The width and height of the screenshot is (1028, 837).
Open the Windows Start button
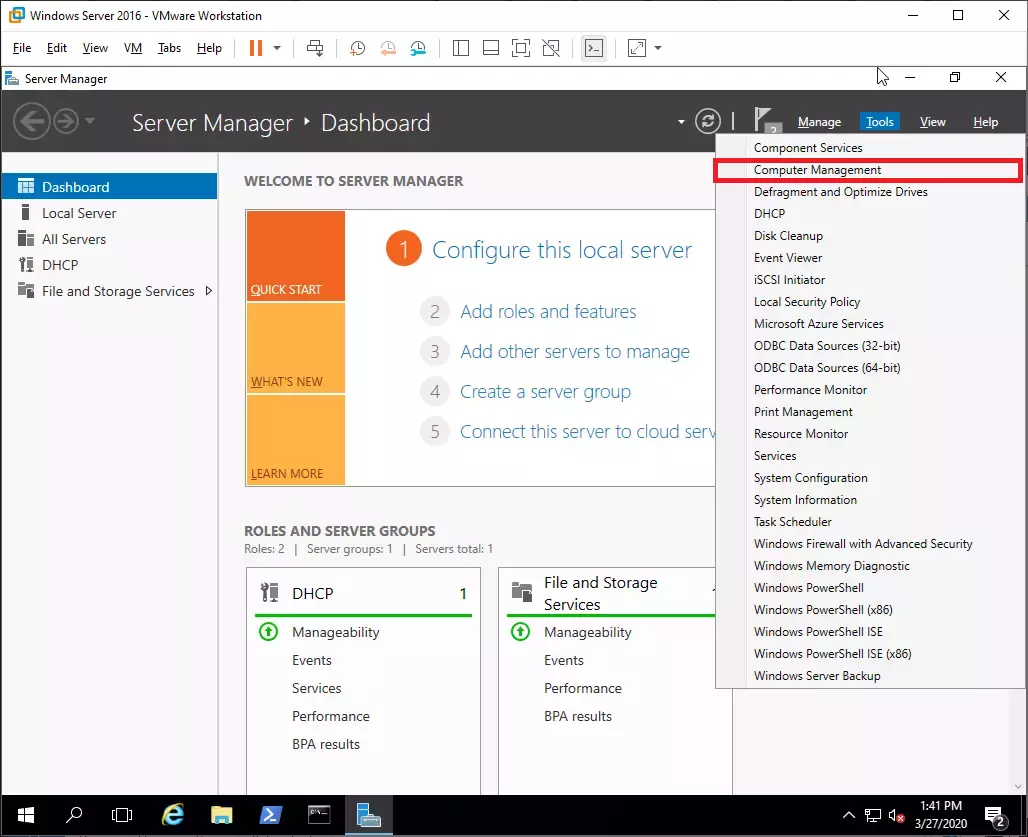[26, 815]
